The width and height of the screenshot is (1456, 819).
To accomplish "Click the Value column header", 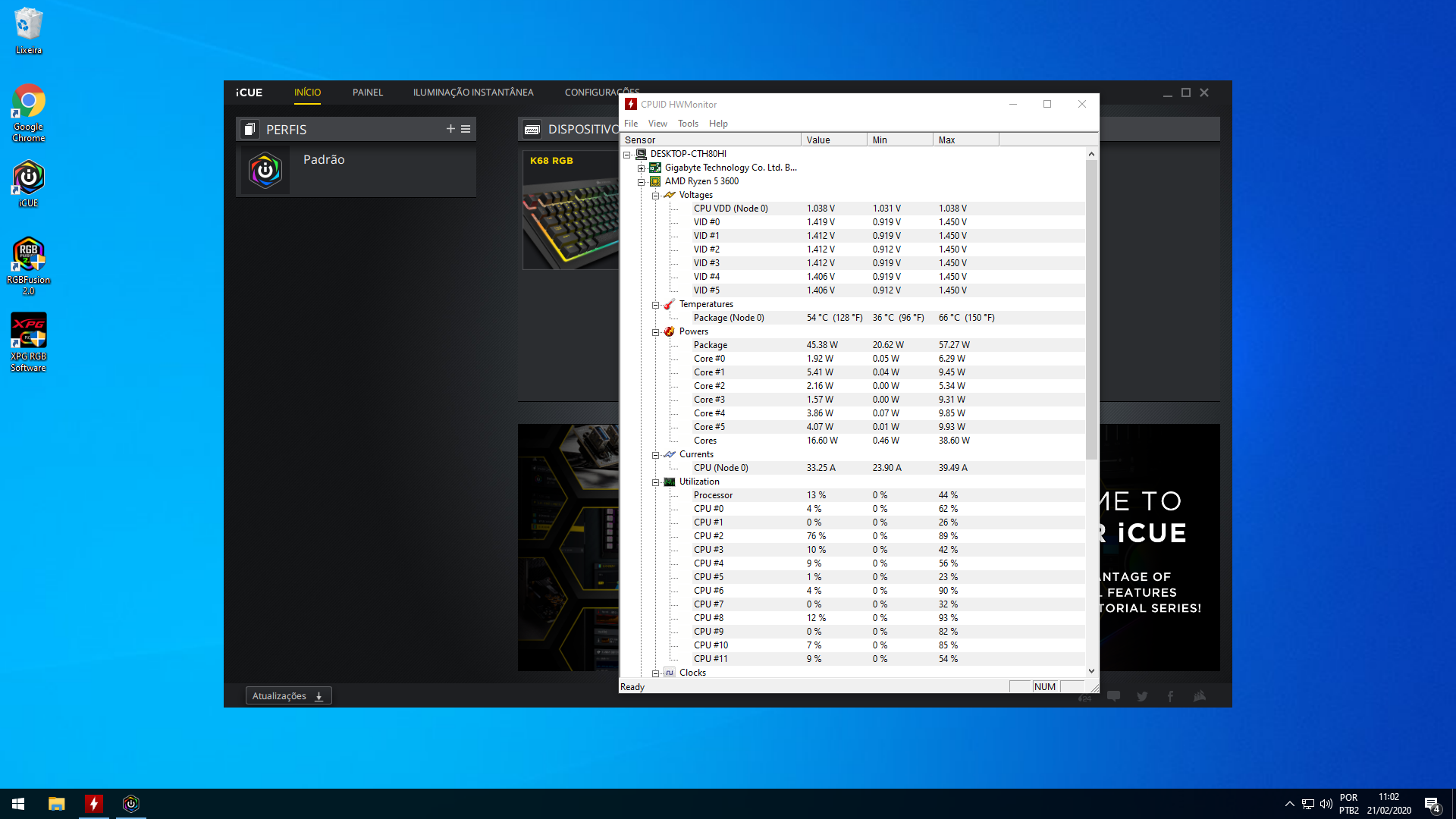I will [x=834, y=140].
